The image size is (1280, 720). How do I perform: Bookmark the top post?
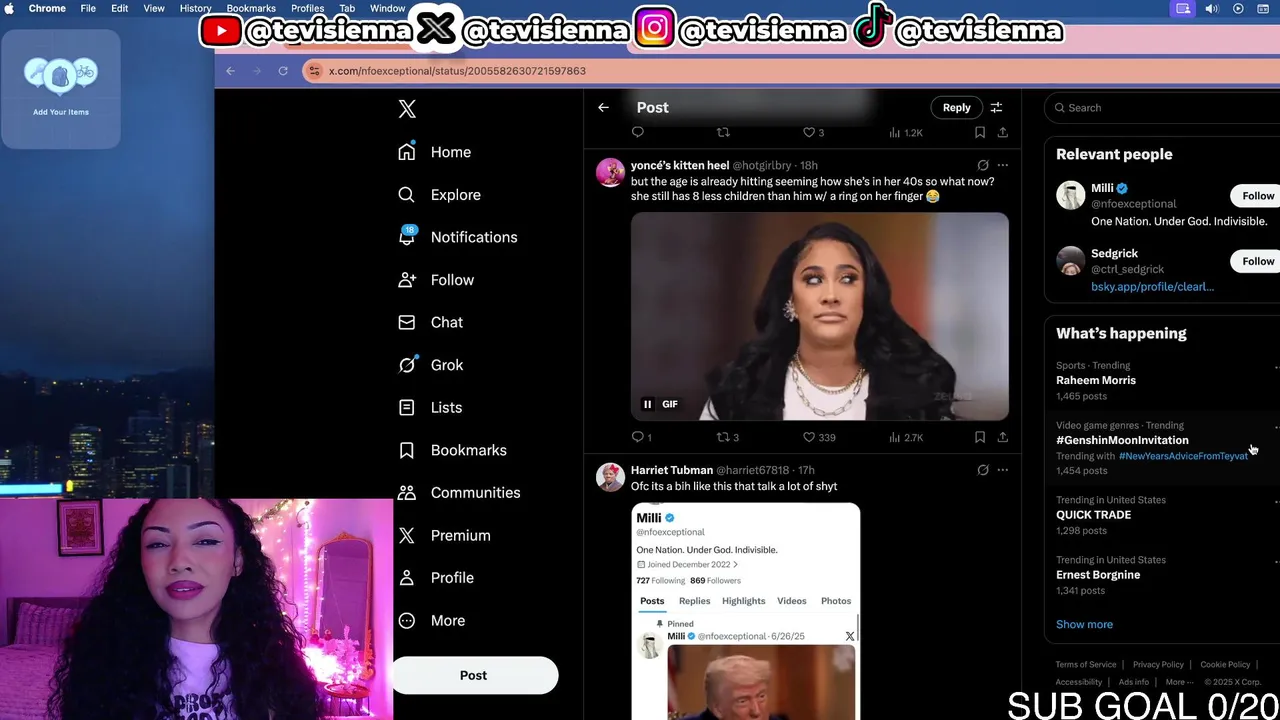click(980, 132)
